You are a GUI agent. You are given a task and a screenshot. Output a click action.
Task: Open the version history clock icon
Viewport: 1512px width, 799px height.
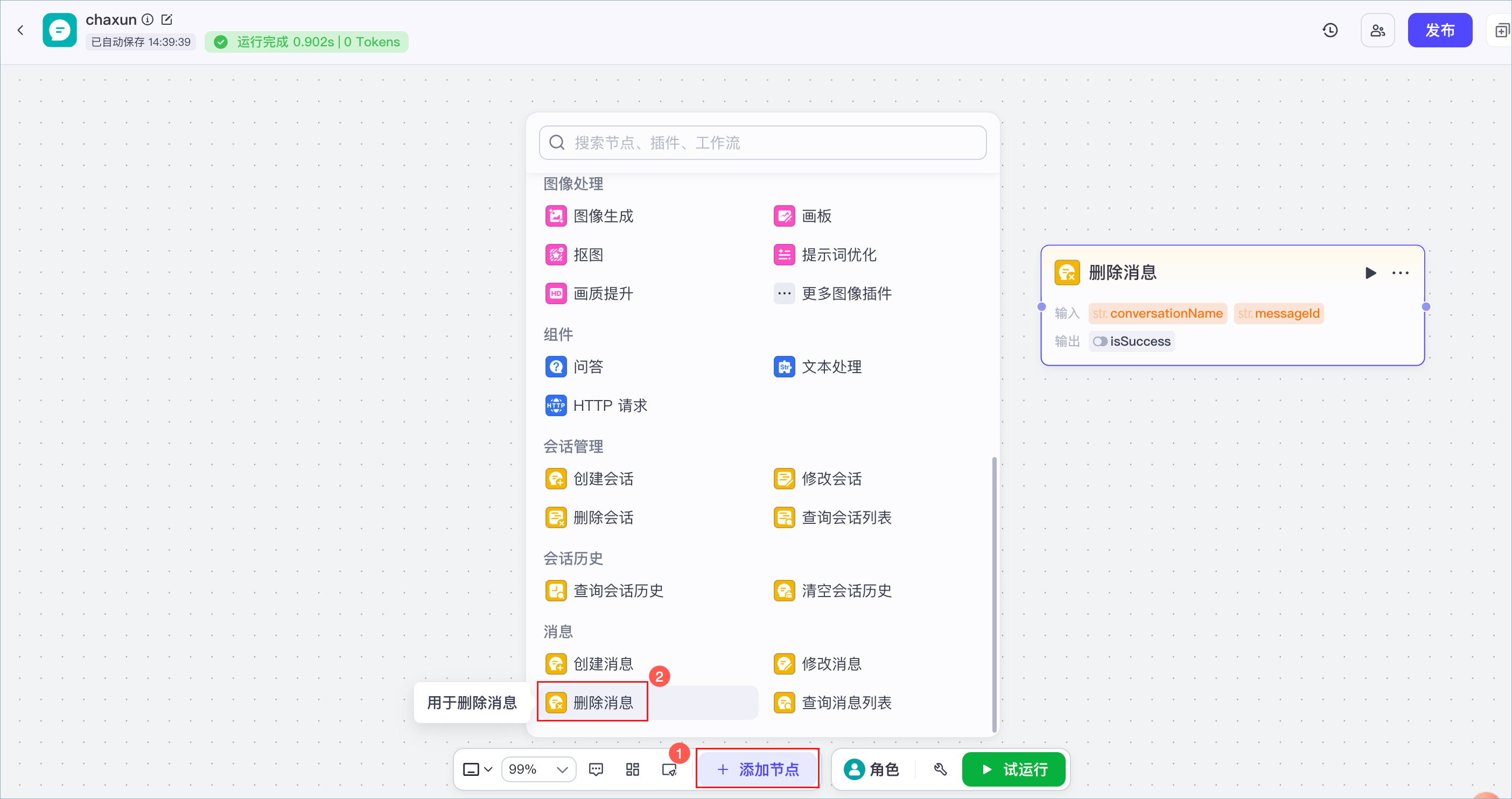coord(1330,31)
